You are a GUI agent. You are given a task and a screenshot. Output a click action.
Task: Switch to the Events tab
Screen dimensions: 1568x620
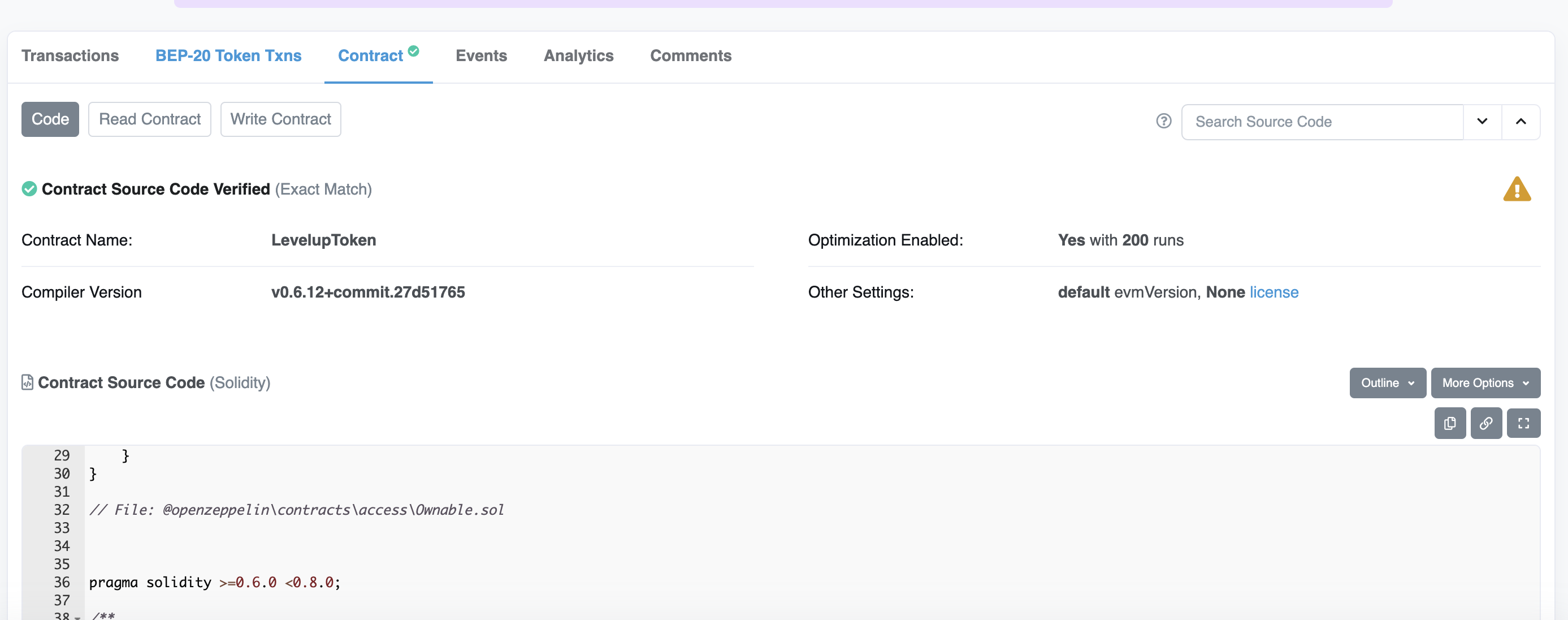pos(481,55)
